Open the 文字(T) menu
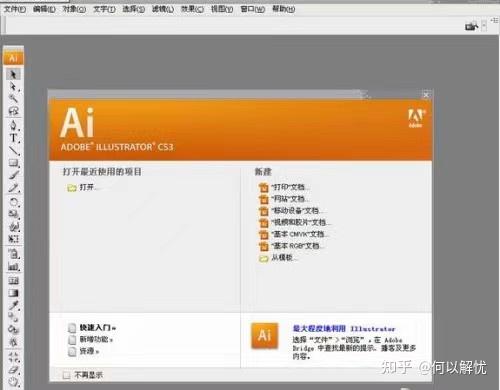The height and width of the screenshot is (390, 500). pyautogui.click(x=104, y=9)
